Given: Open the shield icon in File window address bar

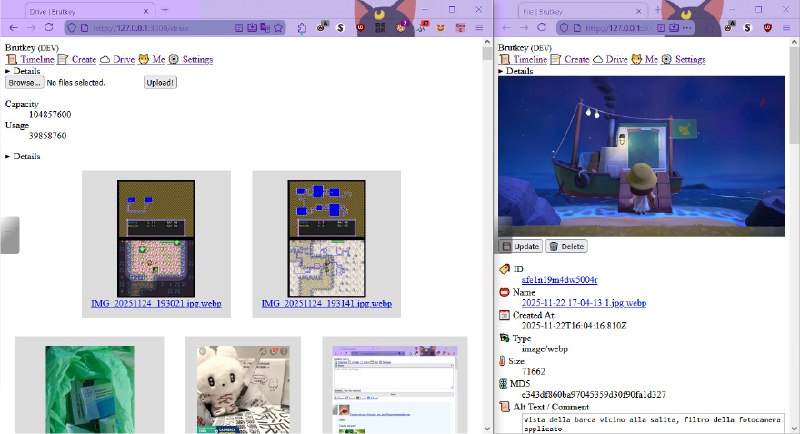Looking at the screenshot, I should [x=564, y=28].
